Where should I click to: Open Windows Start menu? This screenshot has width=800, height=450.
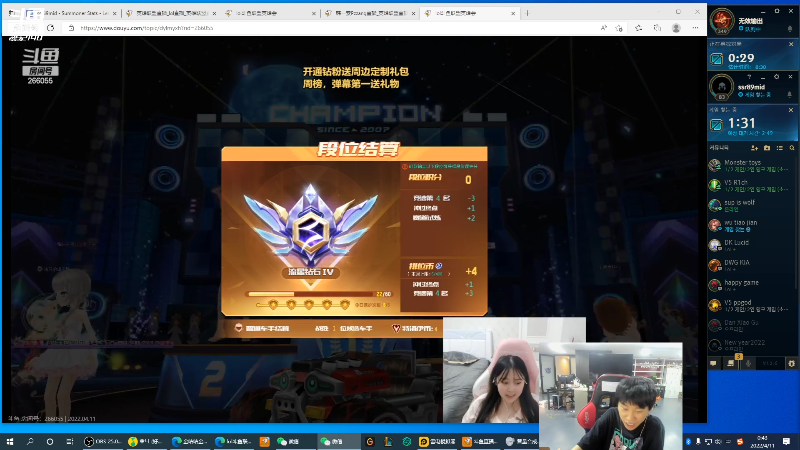(10, 441)
